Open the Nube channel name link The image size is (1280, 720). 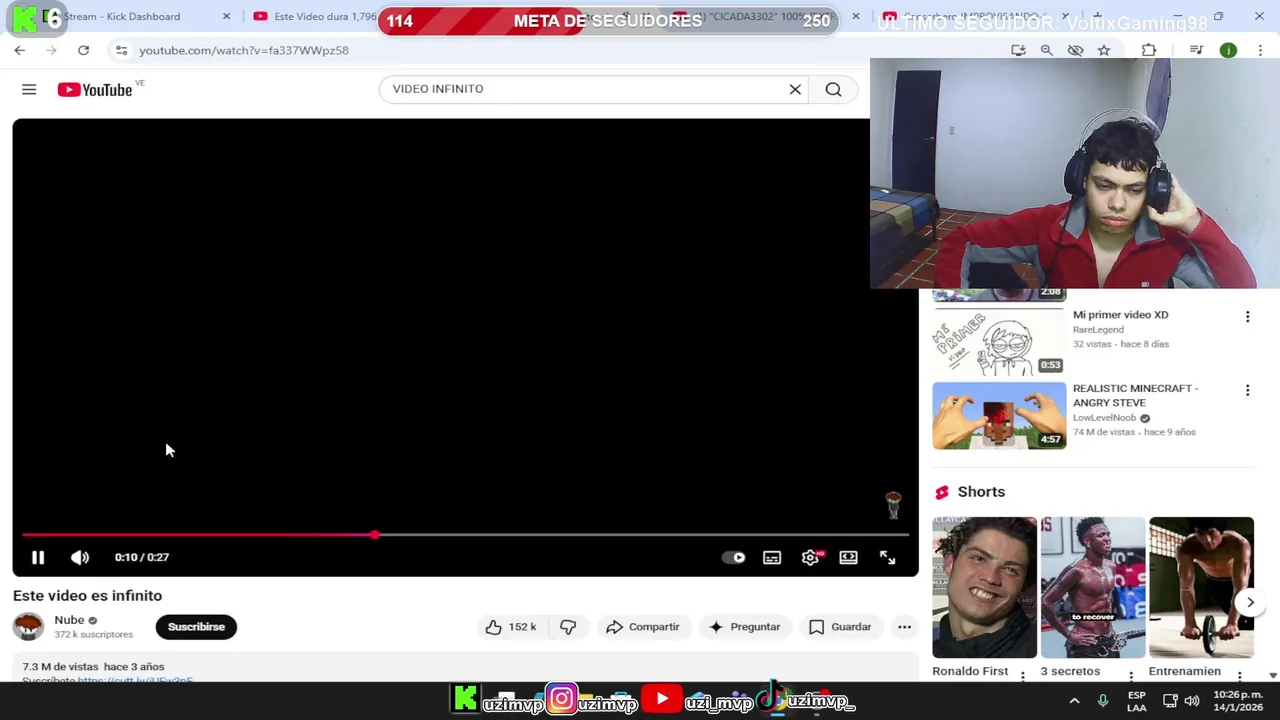69,620
